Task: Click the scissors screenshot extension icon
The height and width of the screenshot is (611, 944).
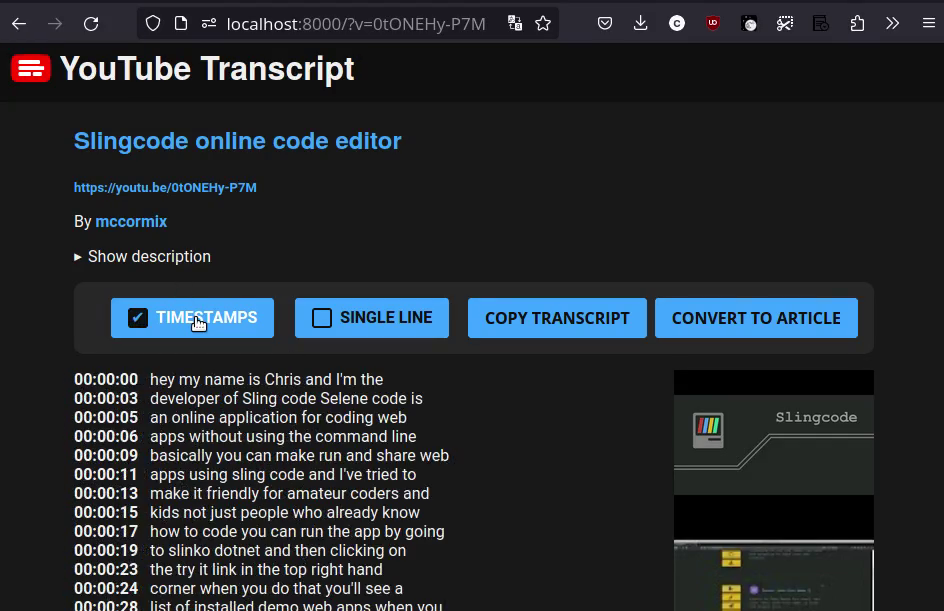Action: click(784, 23)
